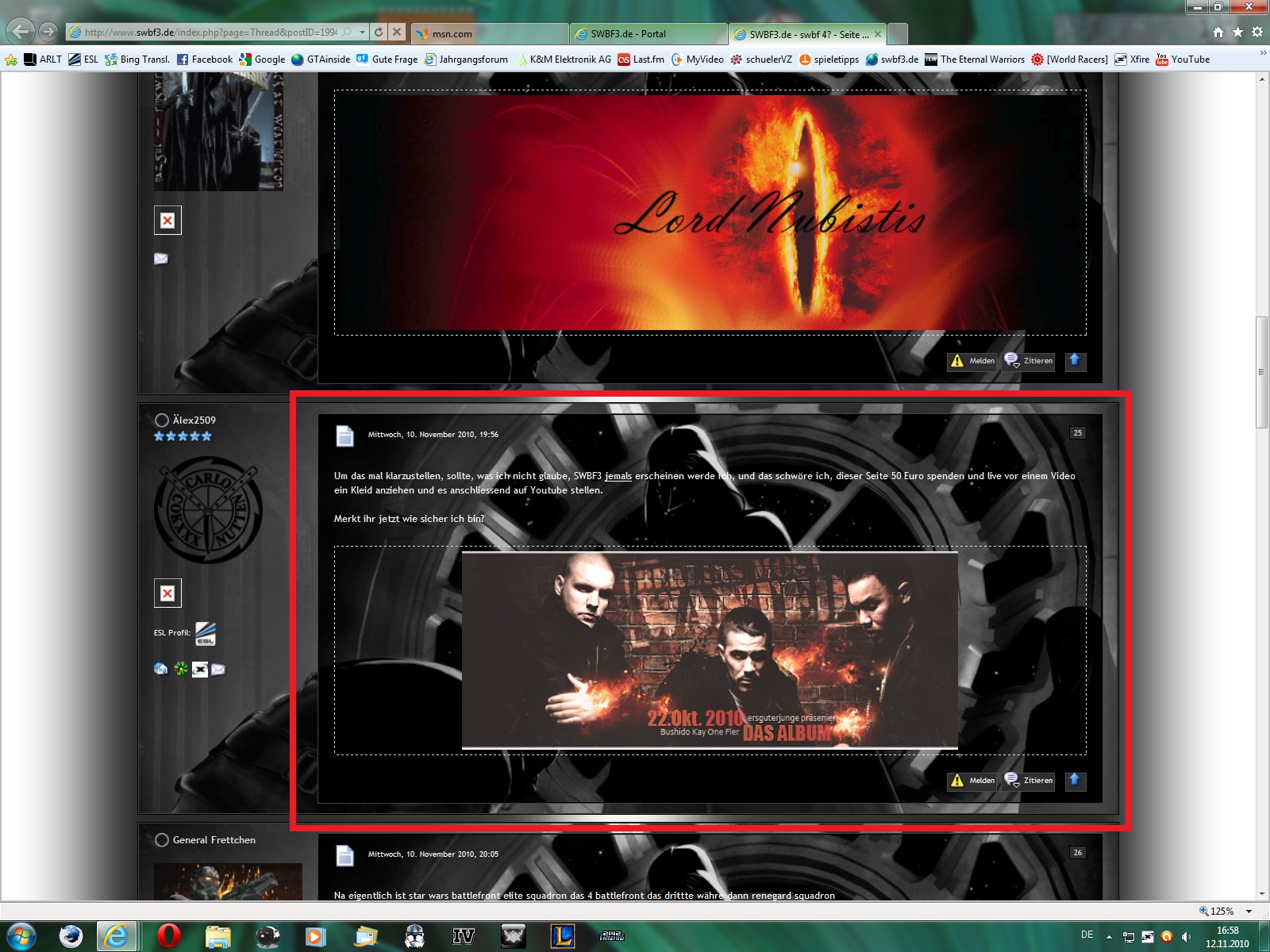1270x952 pixels.
Task: Click the scrollbar down arrow
Action: coord(1262,894)
